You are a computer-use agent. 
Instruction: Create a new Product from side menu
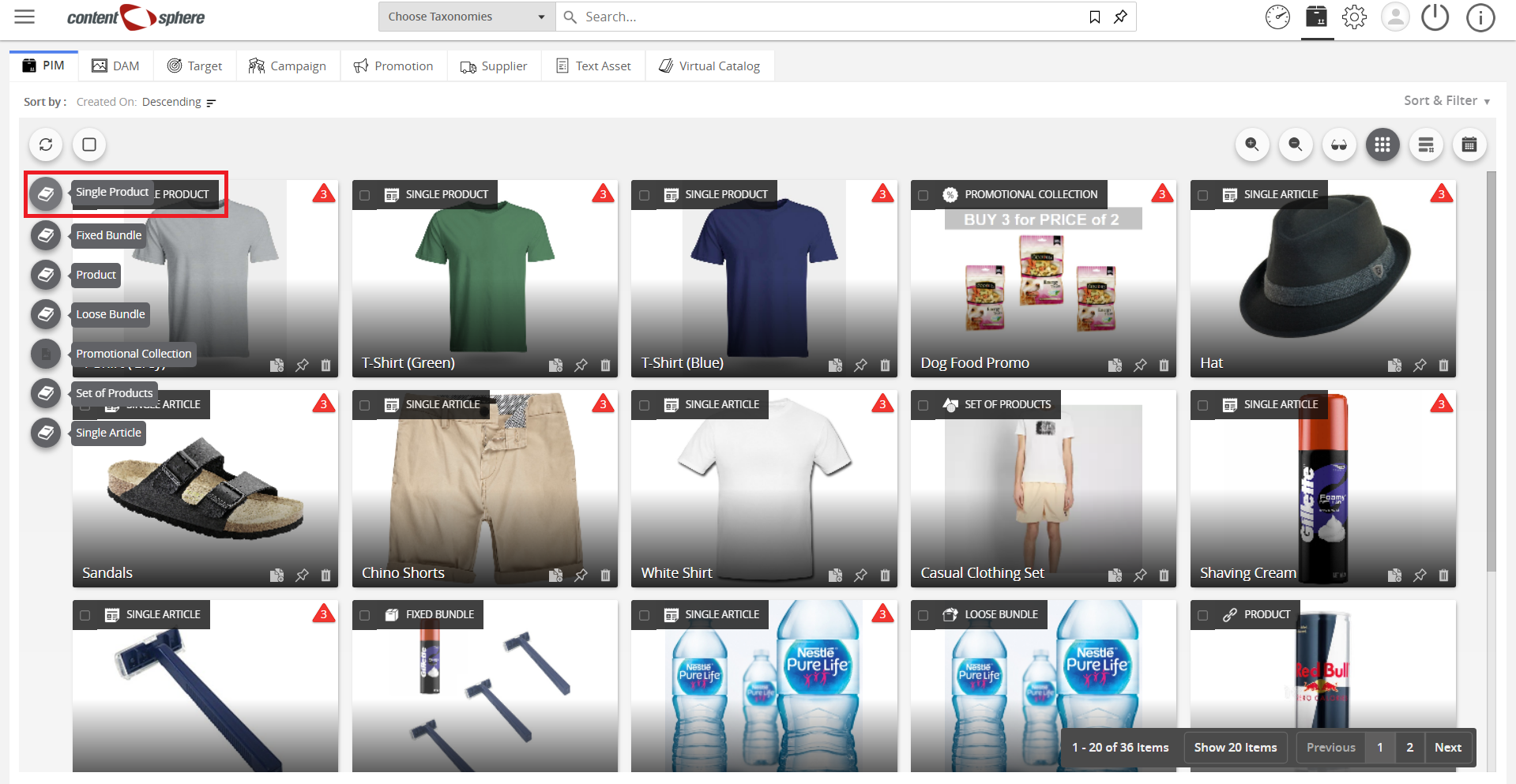[x=46, y=274]
